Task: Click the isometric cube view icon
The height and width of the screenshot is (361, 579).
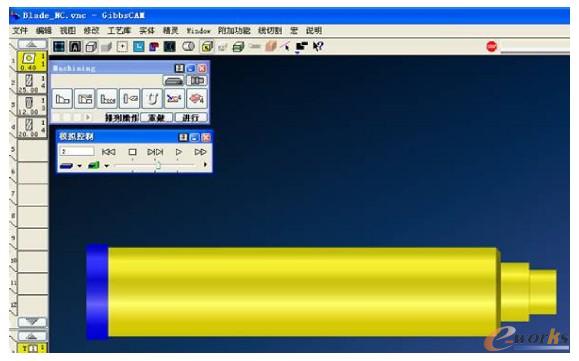Action: pos(91,47)
